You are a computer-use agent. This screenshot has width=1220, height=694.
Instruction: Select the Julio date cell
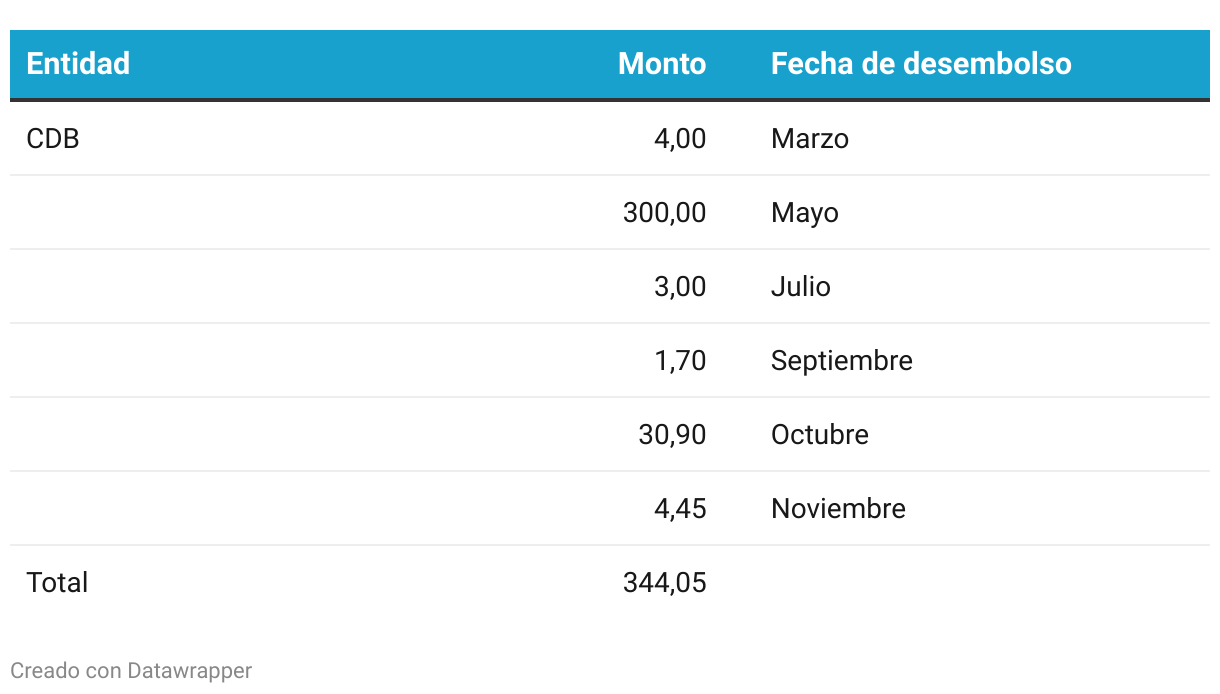pyautogui.click(x=801, y=286)
